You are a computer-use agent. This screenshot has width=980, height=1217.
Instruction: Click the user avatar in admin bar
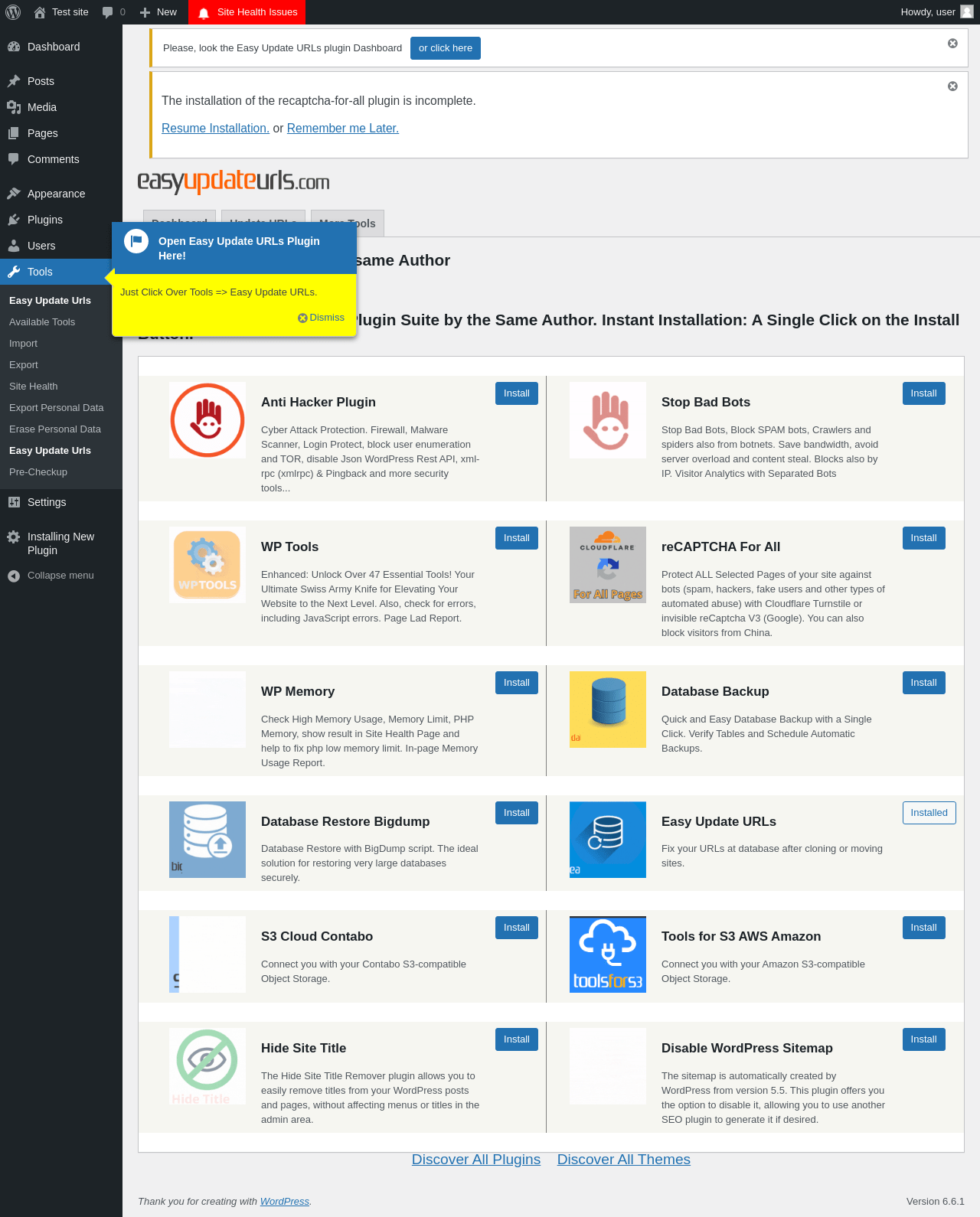pos(967,12)
